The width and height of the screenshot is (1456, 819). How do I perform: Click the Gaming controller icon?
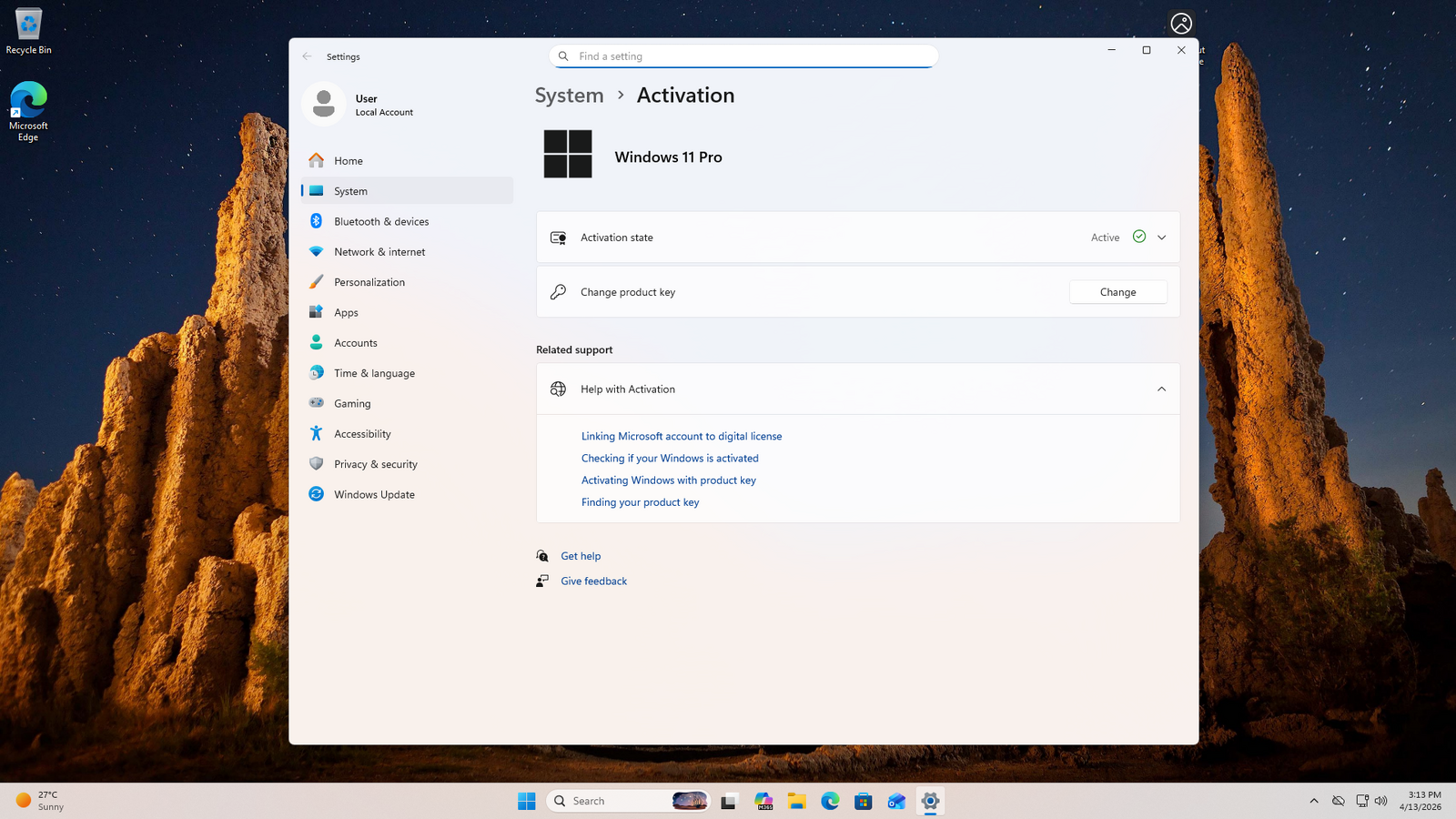click(x=316, y=403)
